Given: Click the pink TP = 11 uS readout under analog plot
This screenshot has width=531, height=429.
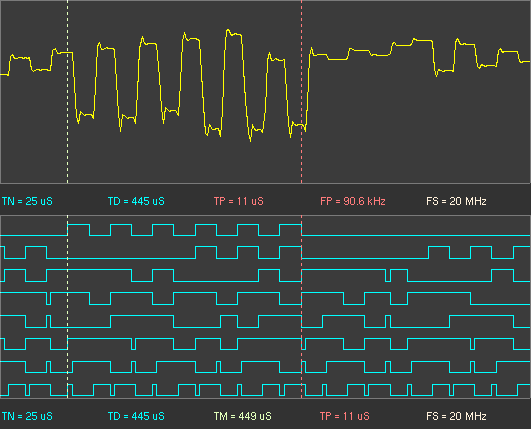Looking at the screenshot, I should point(239,201).
